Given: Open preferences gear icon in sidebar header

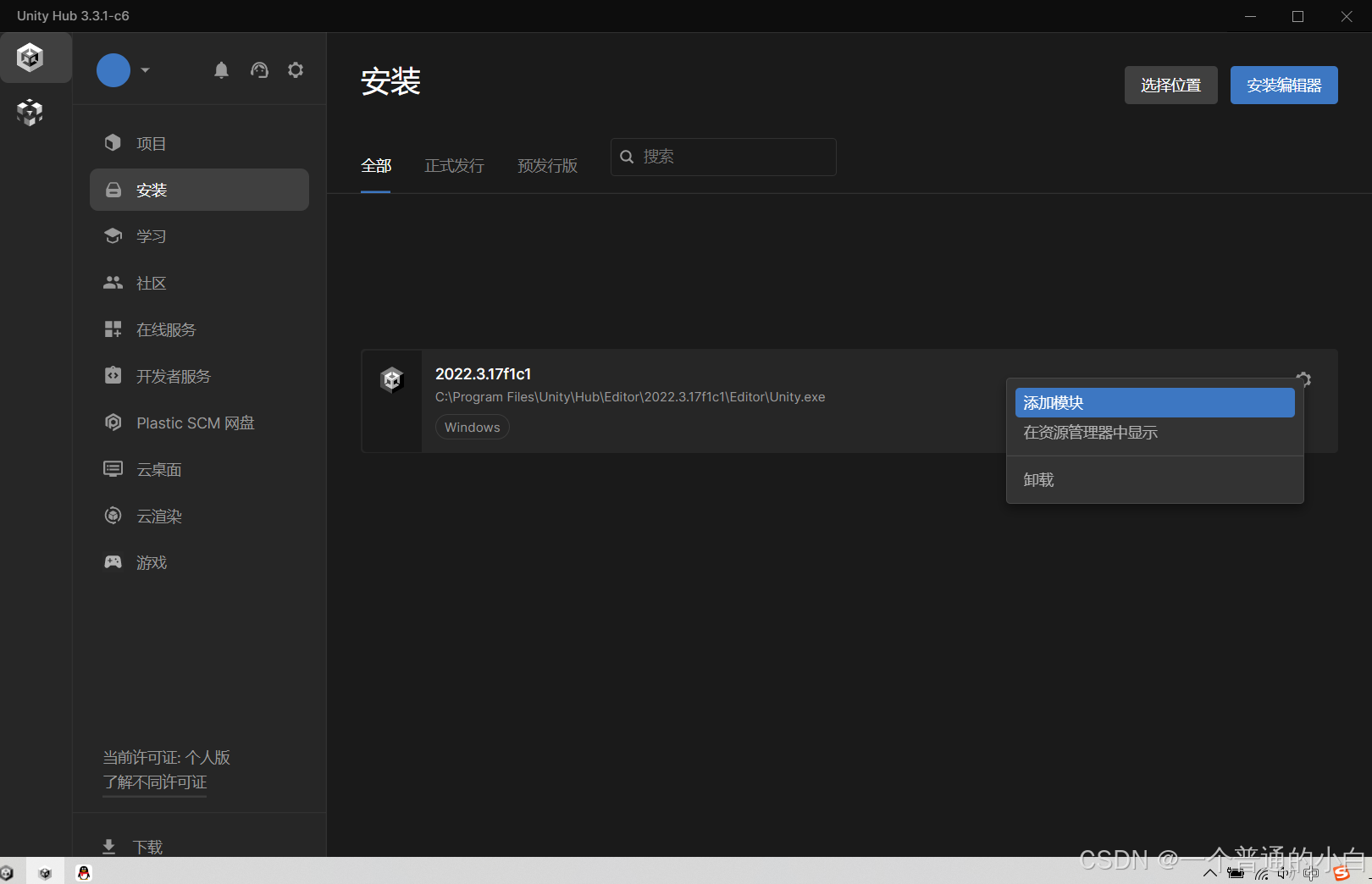Looking at the screenshot, I should pos(296,70).
